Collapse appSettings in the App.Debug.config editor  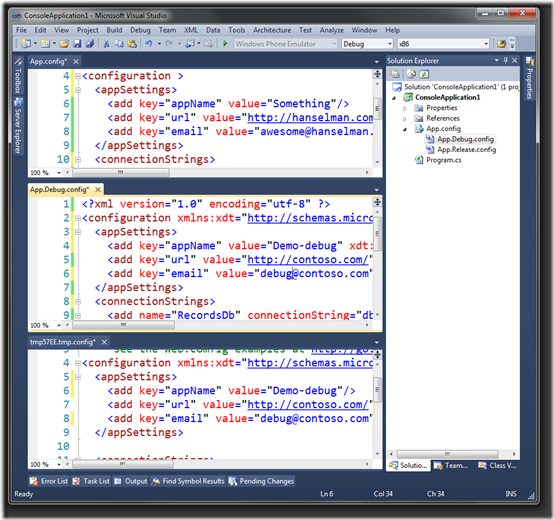click(x=78, y=232)
